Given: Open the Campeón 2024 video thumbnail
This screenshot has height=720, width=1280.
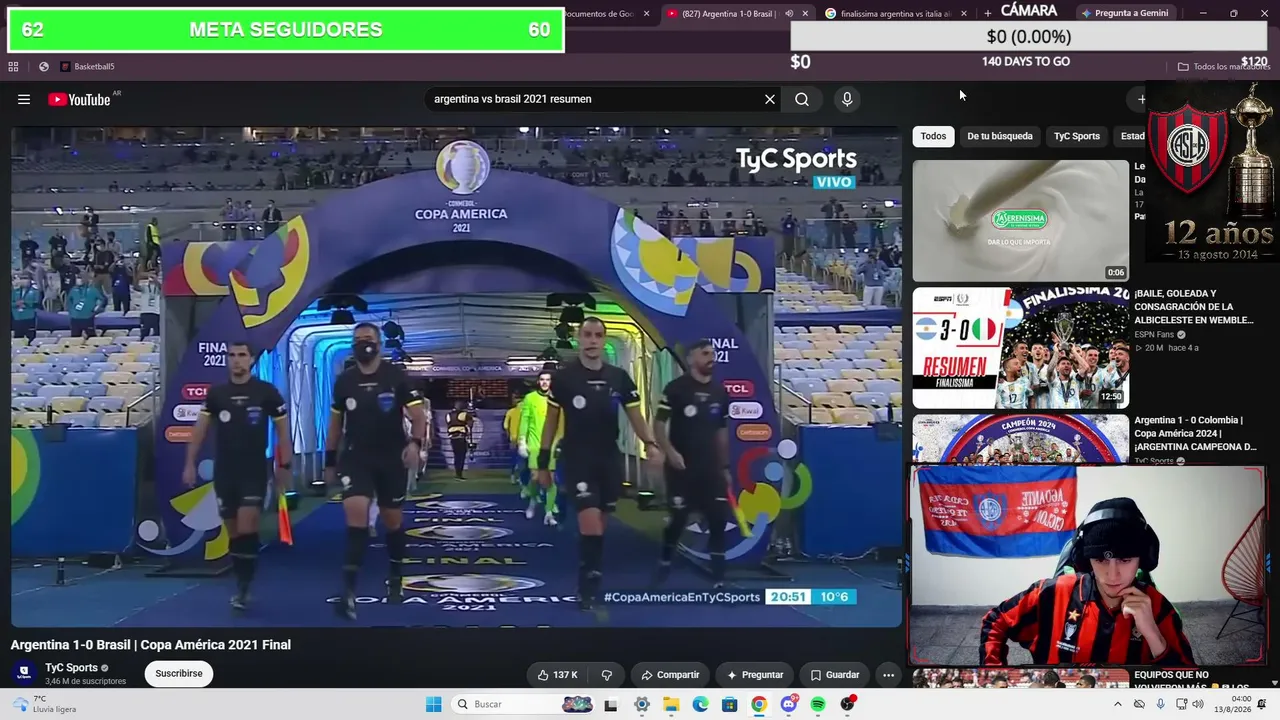Looking at the screenshot, I should coord(1020,439).
